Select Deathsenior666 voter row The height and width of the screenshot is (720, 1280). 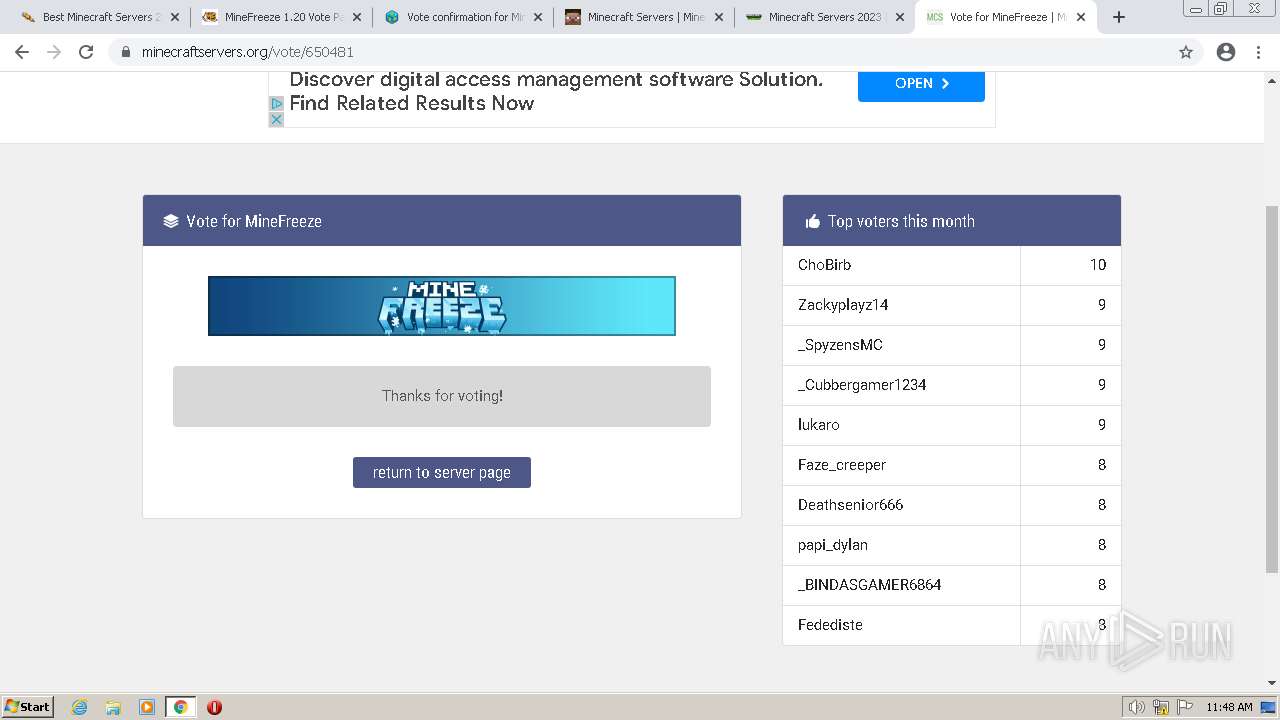(x=951, y=505)
